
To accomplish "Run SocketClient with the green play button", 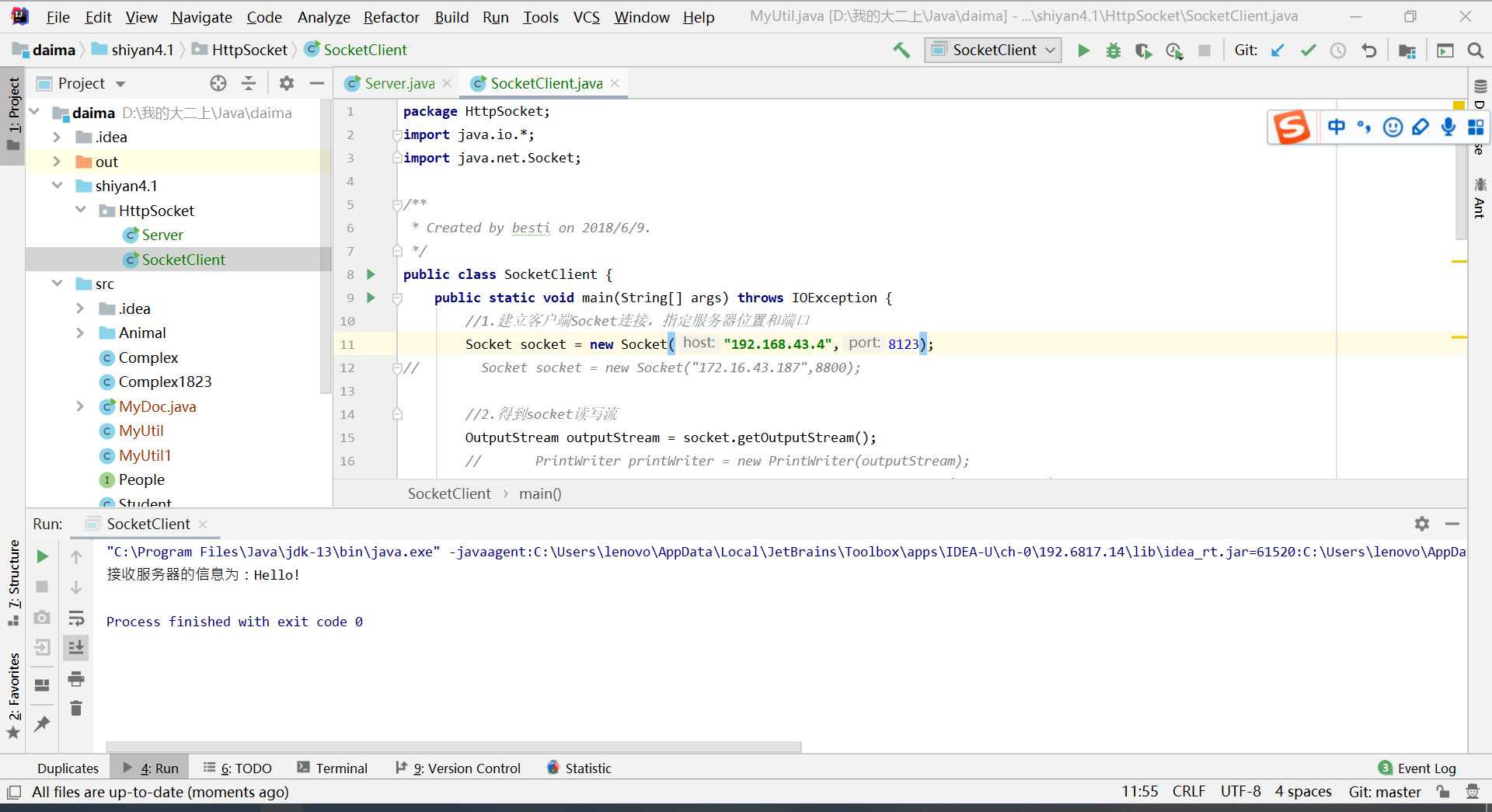I will [x=1083, y=51].
